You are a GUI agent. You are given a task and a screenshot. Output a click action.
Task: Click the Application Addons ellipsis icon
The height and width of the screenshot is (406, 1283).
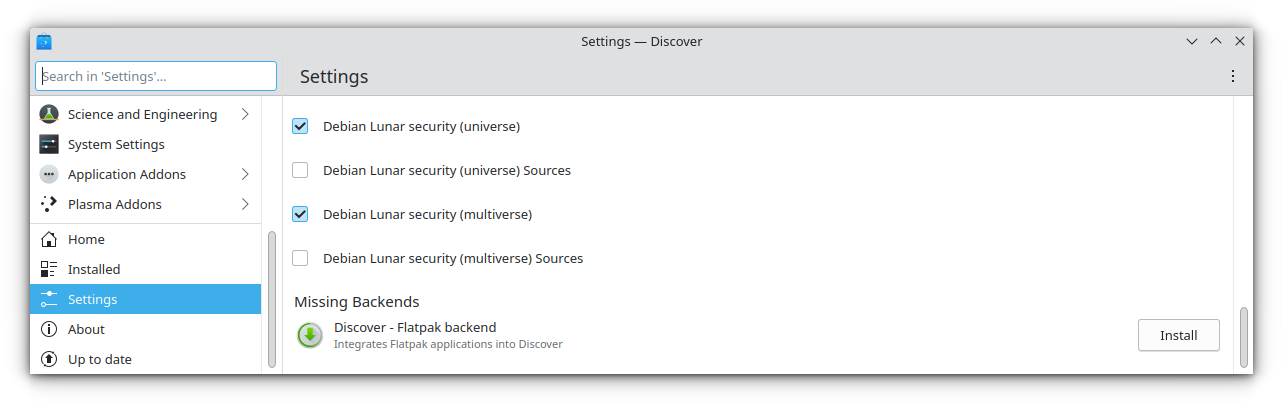coord(49,174)
